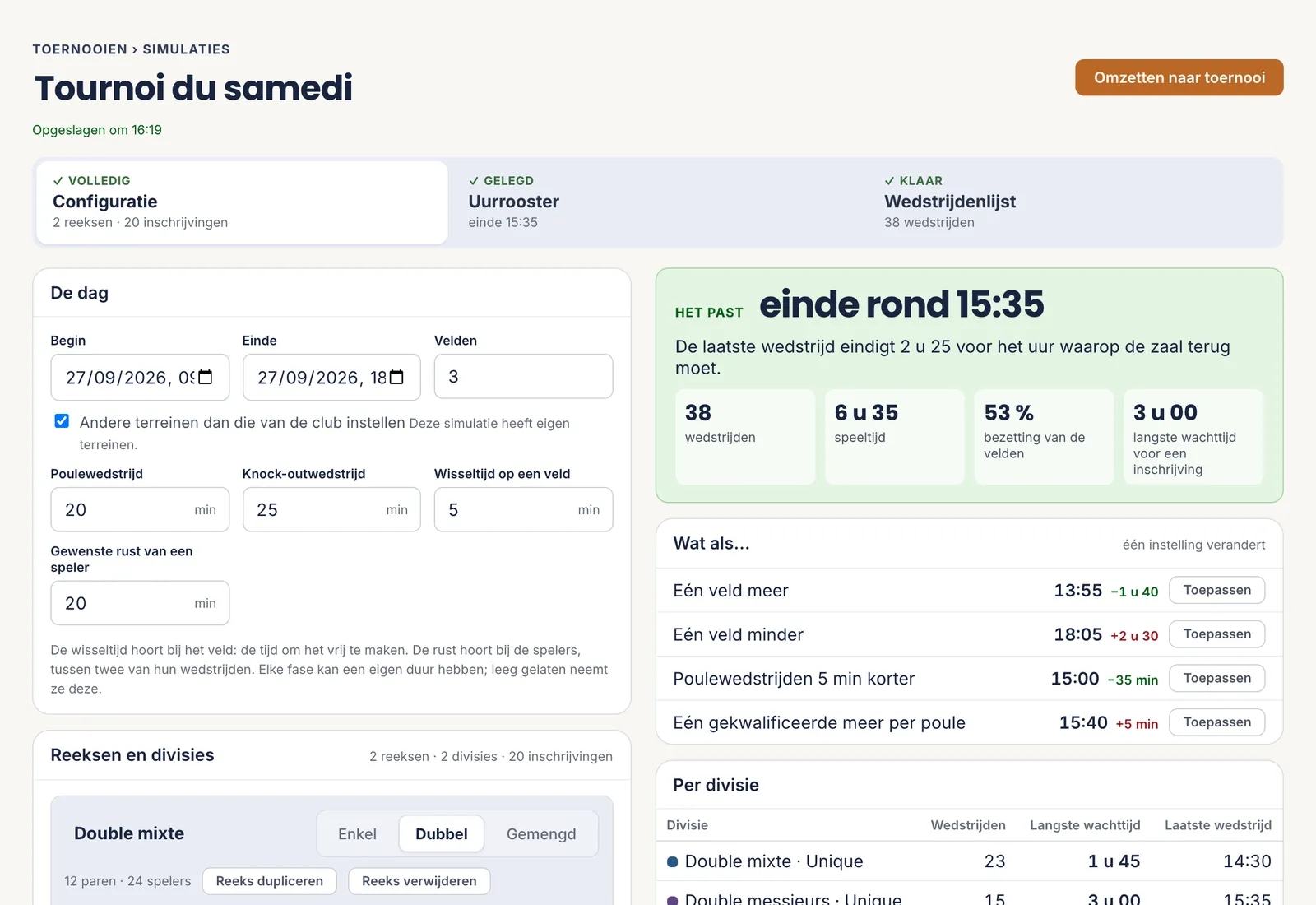
Task: Click the Laatste wedstrijd column header
Action: [1217, 825]
